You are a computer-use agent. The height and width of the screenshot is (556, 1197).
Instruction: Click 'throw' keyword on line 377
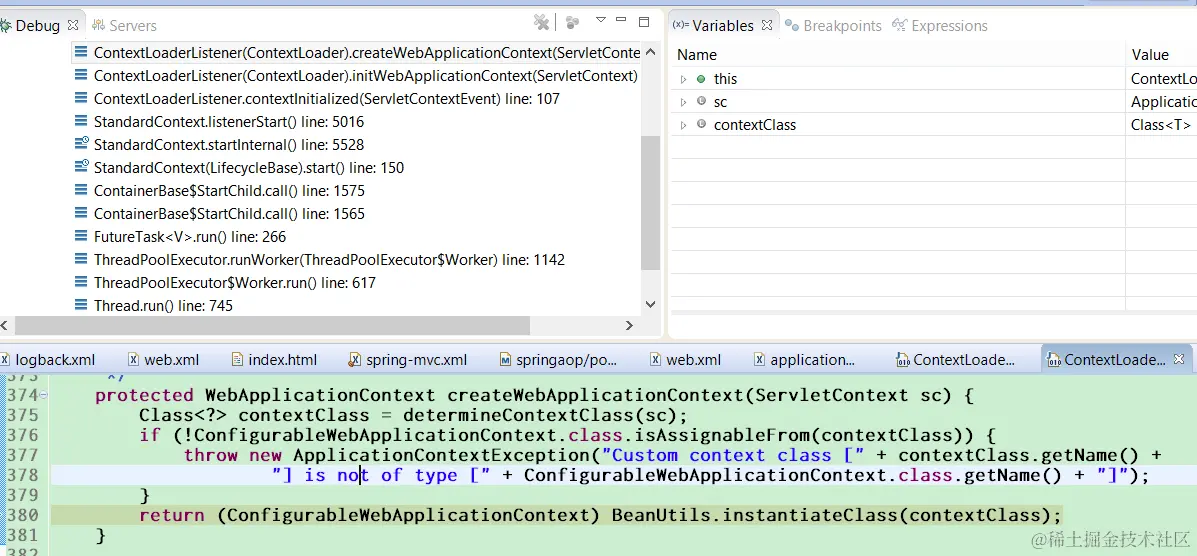(211, 456)
